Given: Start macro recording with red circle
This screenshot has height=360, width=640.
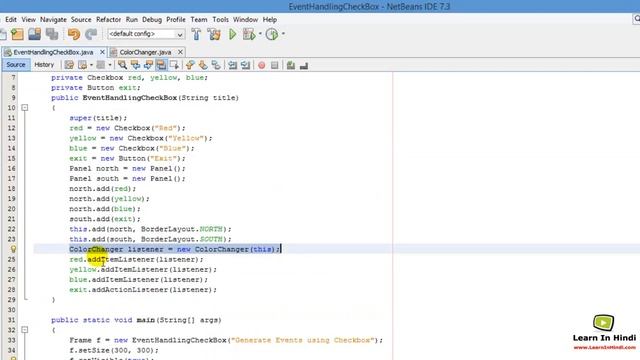Looking at the screenshot, I should pyautogui.click(x=262, y=65).
